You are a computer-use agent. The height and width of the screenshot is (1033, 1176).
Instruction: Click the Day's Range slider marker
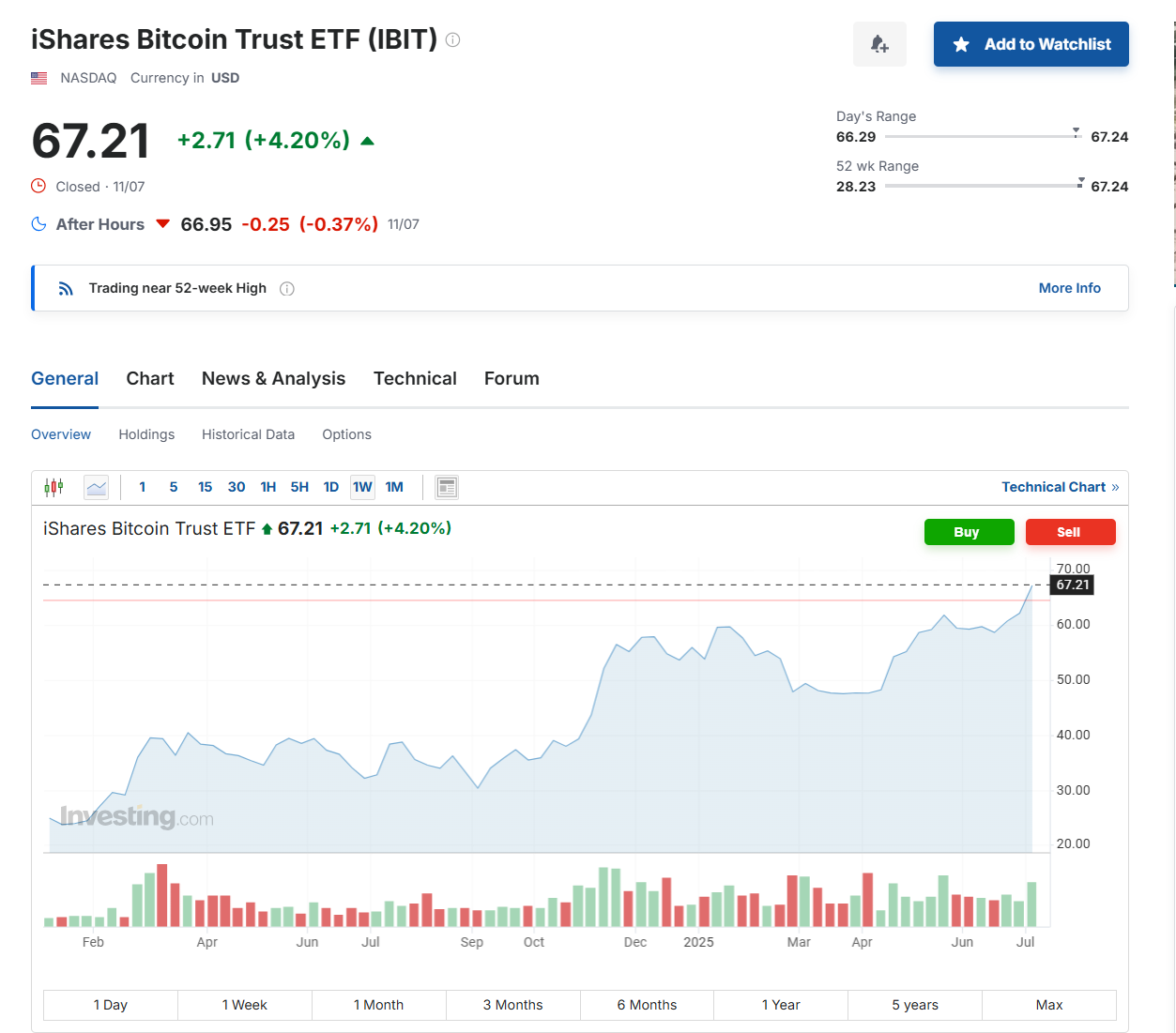[1077, 132]
